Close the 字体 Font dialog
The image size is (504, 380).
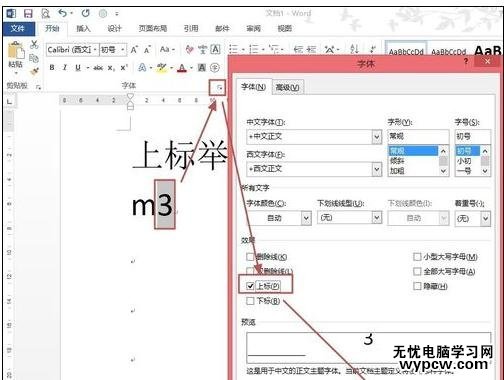coord(487,61)
